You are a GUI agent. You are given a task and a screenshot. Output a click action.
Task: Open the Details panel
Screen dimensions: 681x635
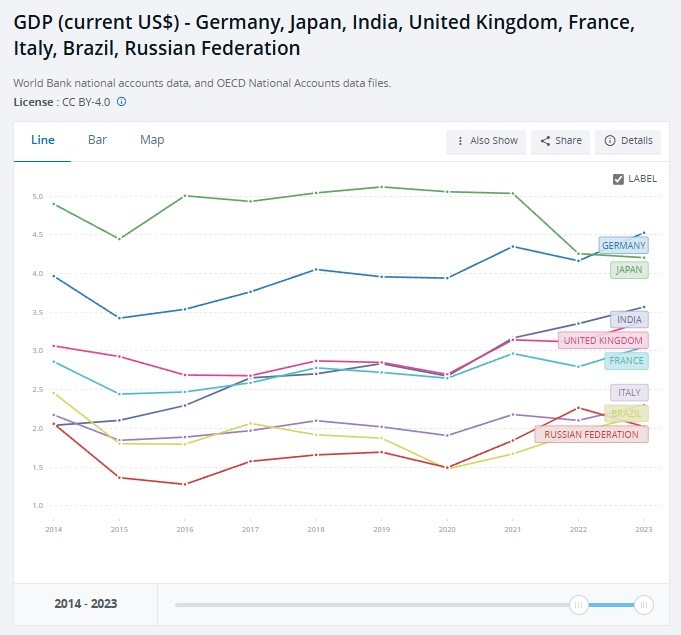[628, 141]
